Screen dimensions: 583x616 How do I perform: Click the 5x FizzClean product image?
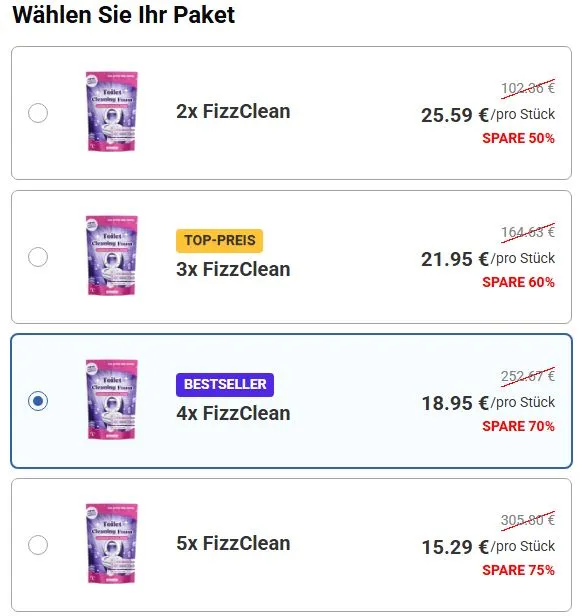112,543
